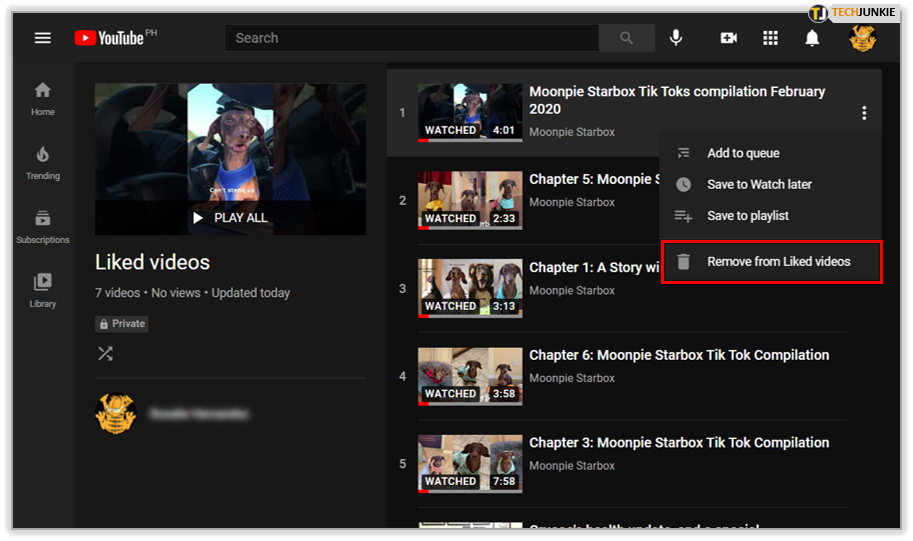913x541 pixels.
Task: Open Chapter 3: Moonpie Starbox Tik Tok Compilation
Action: tap(679, 443)
